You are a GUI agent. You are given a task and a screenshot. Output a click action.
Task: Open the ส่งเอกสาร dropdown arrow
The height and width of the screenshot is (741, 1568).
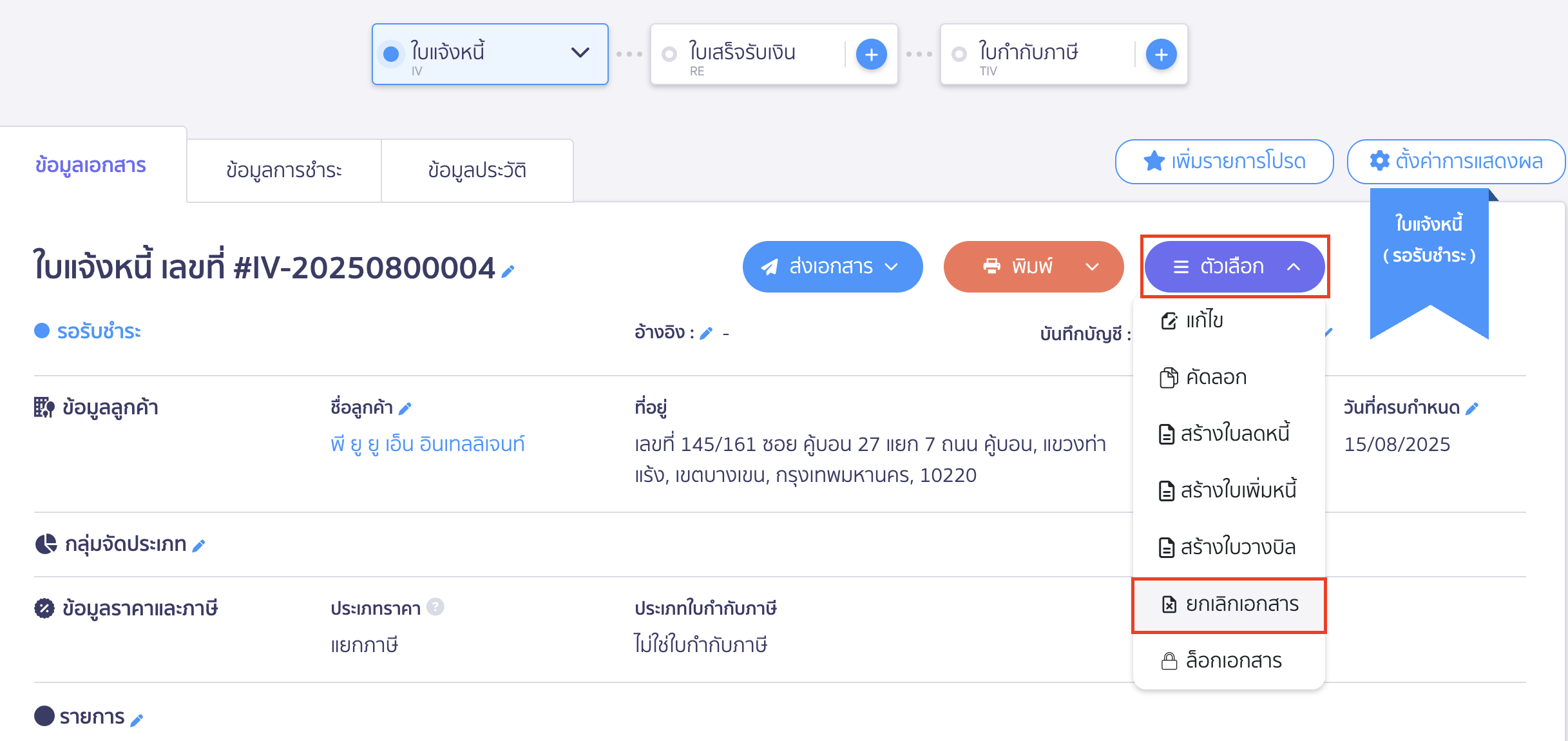(x=892, y=267)
